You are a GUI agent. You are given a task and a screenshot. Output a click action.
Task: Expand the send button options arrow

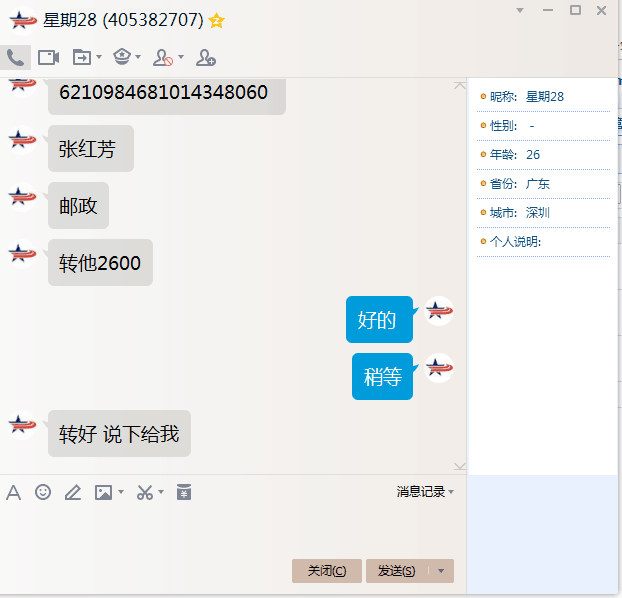441,571
